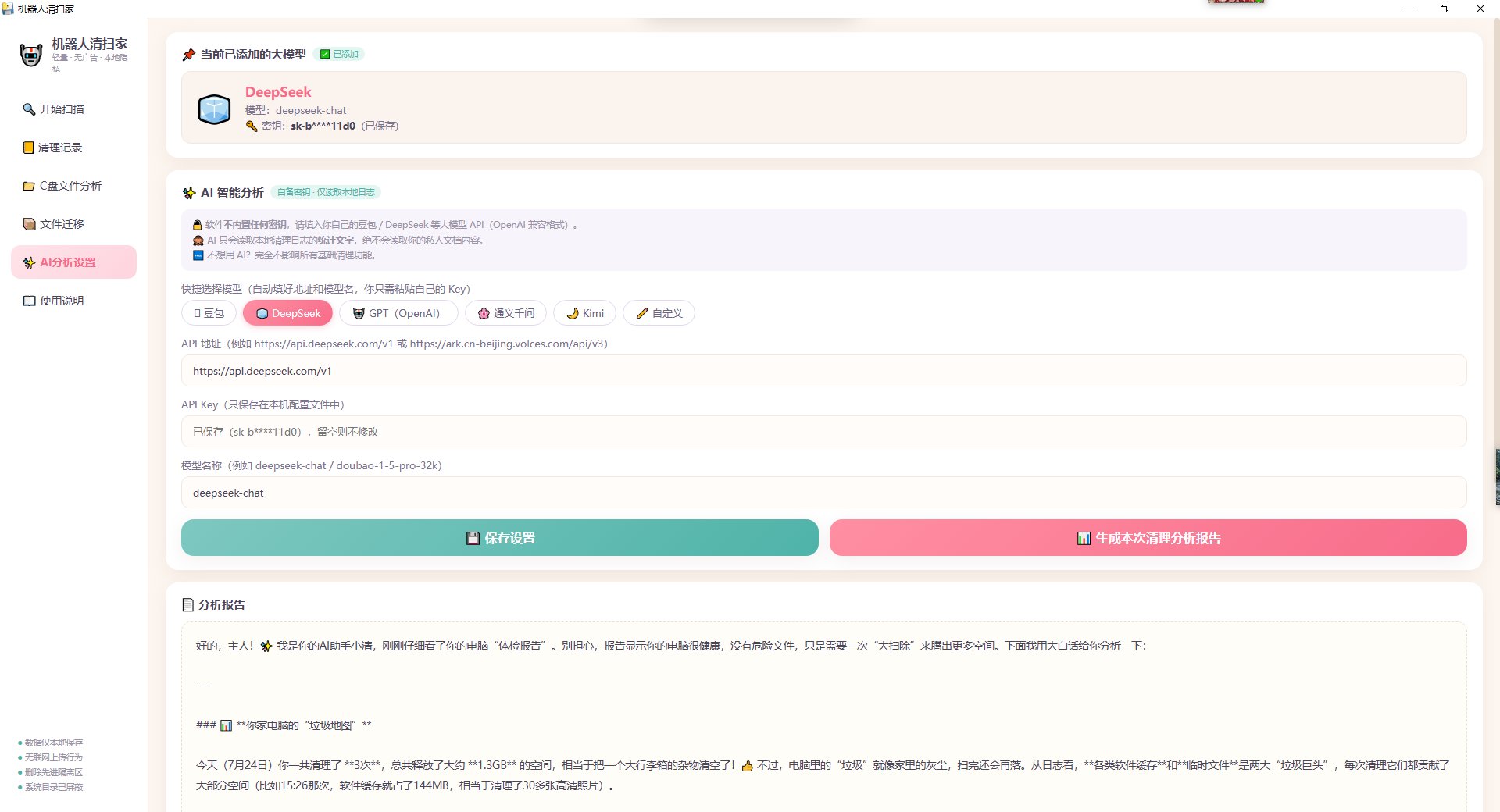1500x812 pixels.
Task: Click the magnifier icon next to 开始扫描
Action: pyautogui.click(x=29, y=109)
